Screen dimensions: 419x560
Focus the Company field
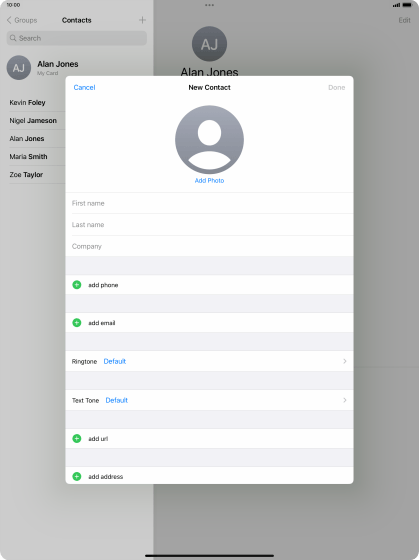209,246
